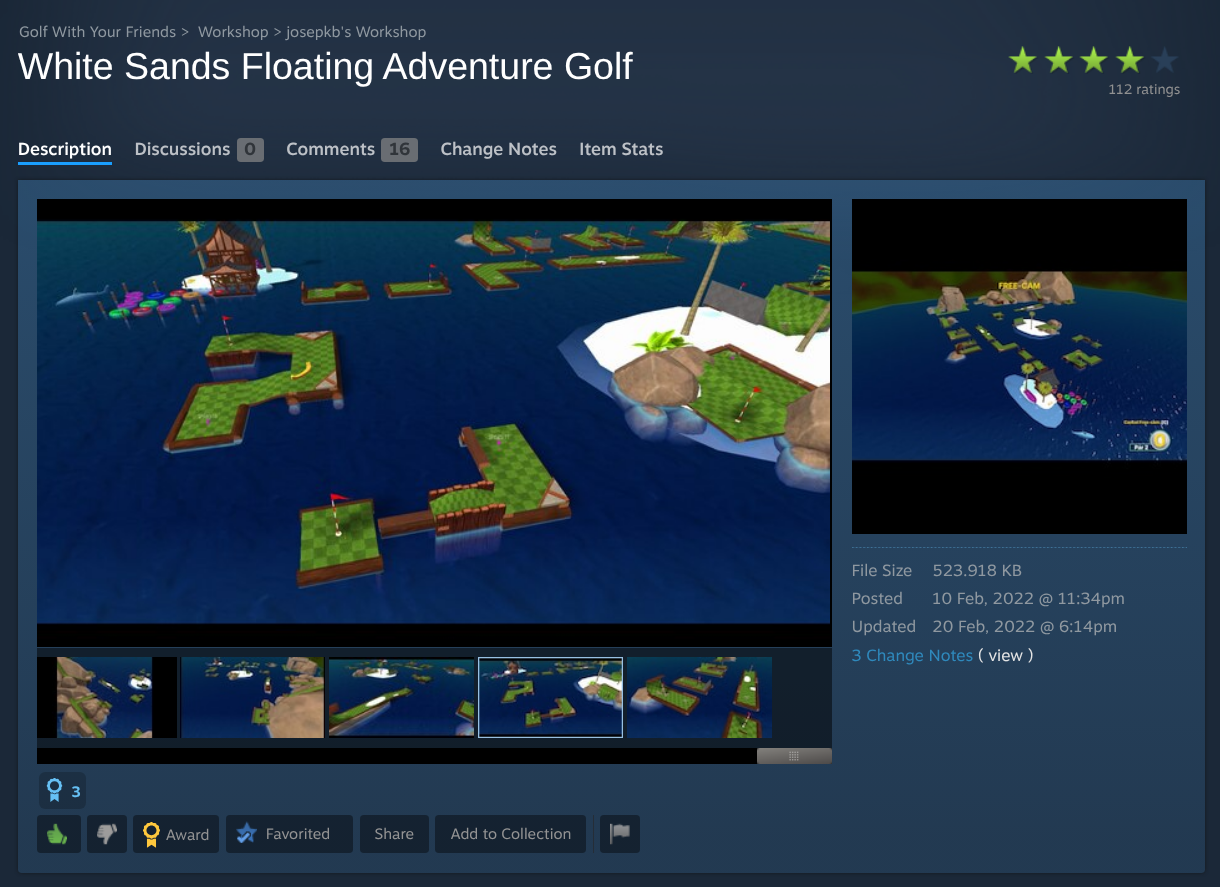Click the file size value 523.918 KB
The height and width of the screenshot is (887, 1220).
977,571
